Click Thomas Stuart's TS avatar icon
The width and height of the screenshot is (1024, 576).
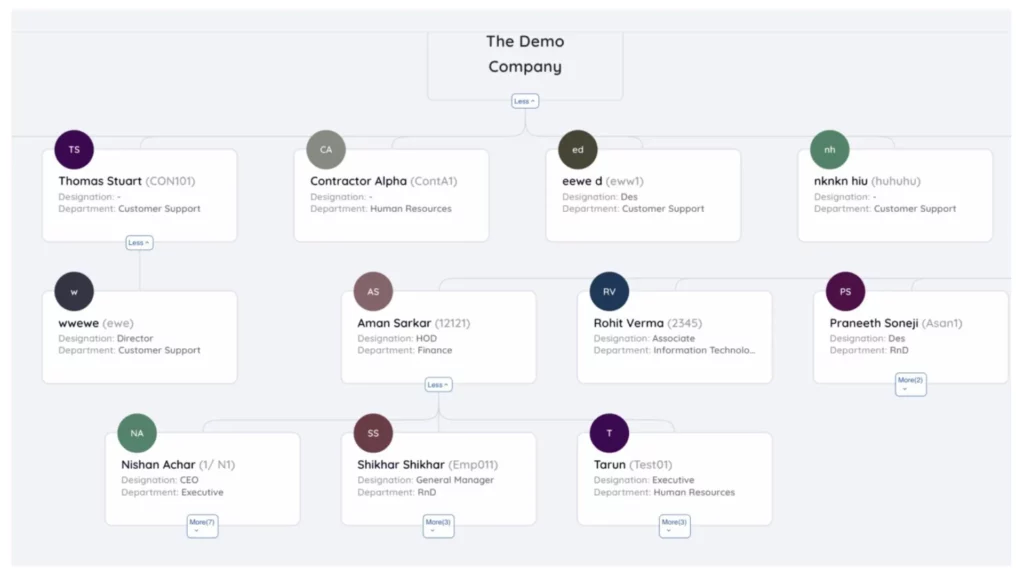point(74,150)
